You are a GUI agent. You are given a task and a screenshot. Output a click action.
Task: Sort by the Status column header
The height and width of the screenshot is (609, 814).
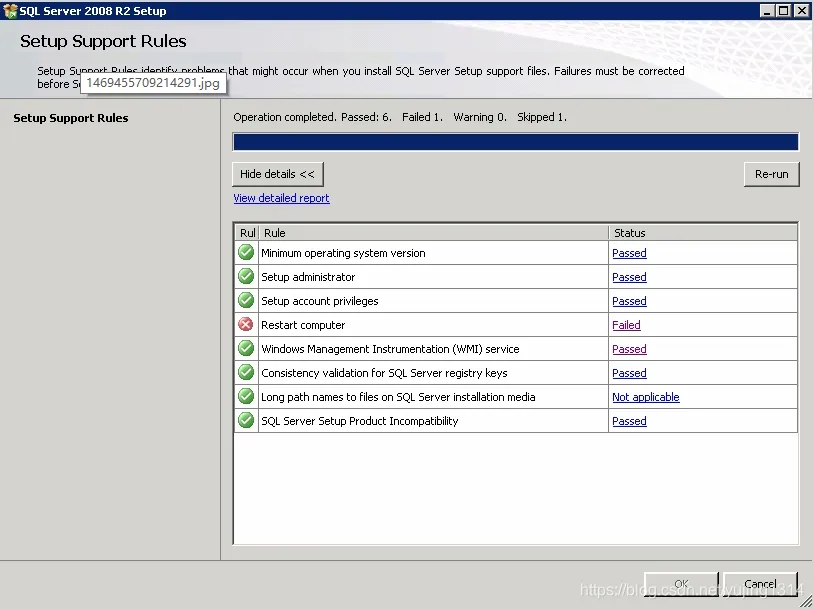[x=703, y=233]
